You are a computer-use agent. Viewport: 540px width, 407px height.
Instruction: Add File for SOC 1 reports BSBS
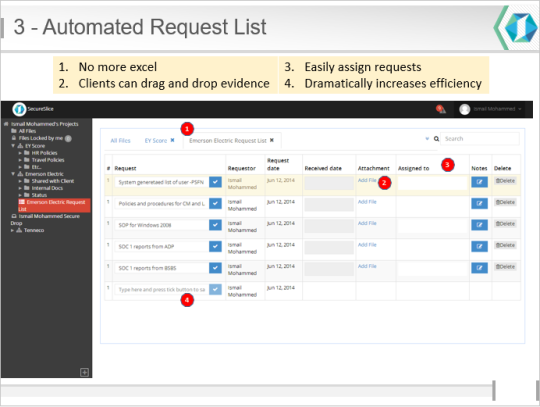pos(367,266)
